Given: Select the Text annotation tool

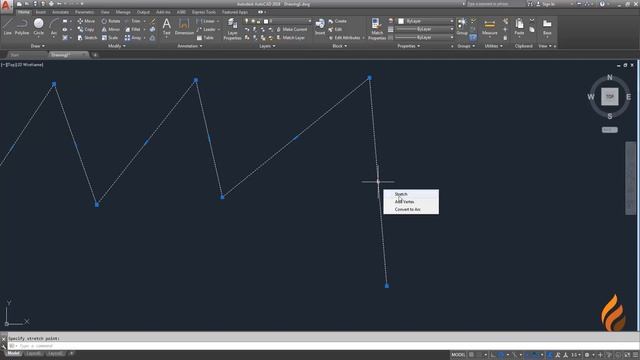Looking at the screenshot, I should 167,27.
